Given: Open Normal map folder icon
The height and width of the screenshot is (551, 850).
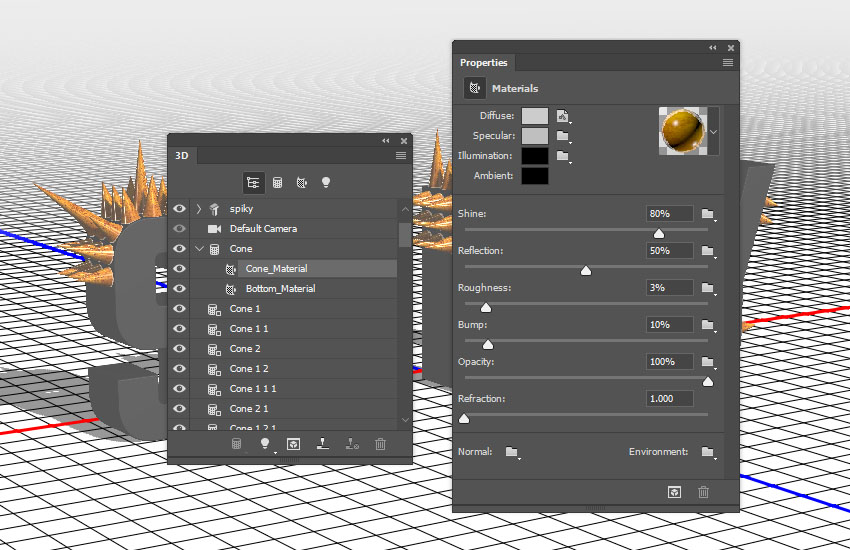Looking at the screenshot, I should click(512, 452).
